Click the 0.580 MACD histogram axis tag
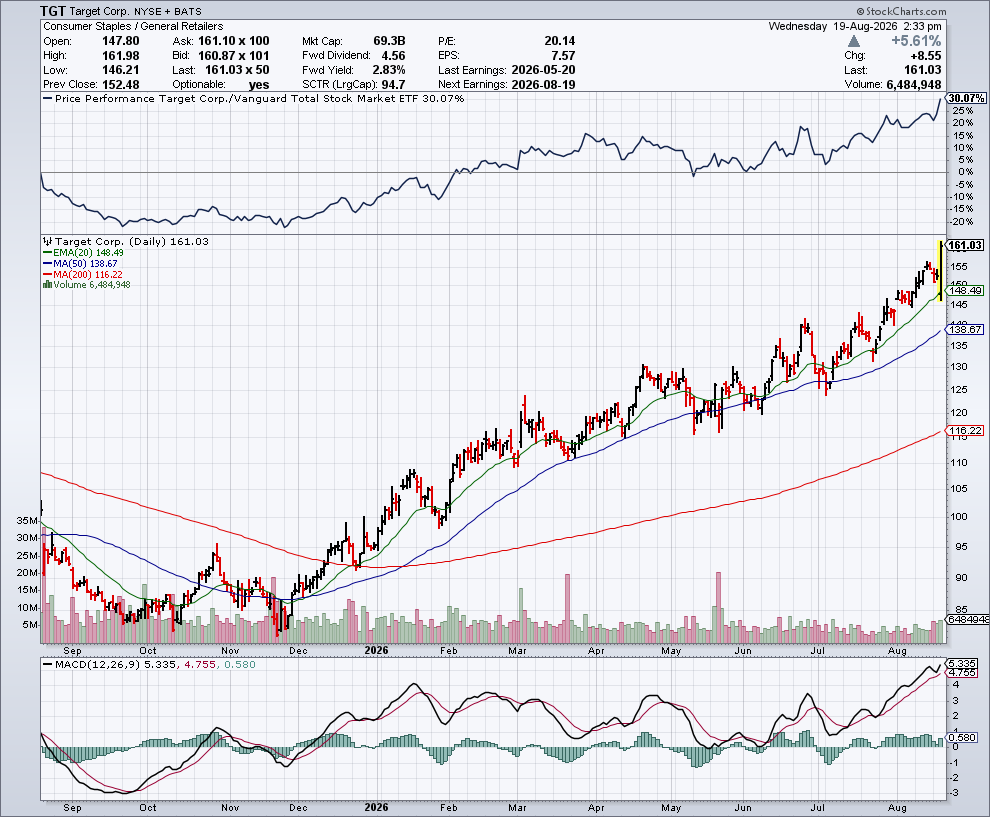The height and width of the screenshot is (817, 990). tap(963, 737)
